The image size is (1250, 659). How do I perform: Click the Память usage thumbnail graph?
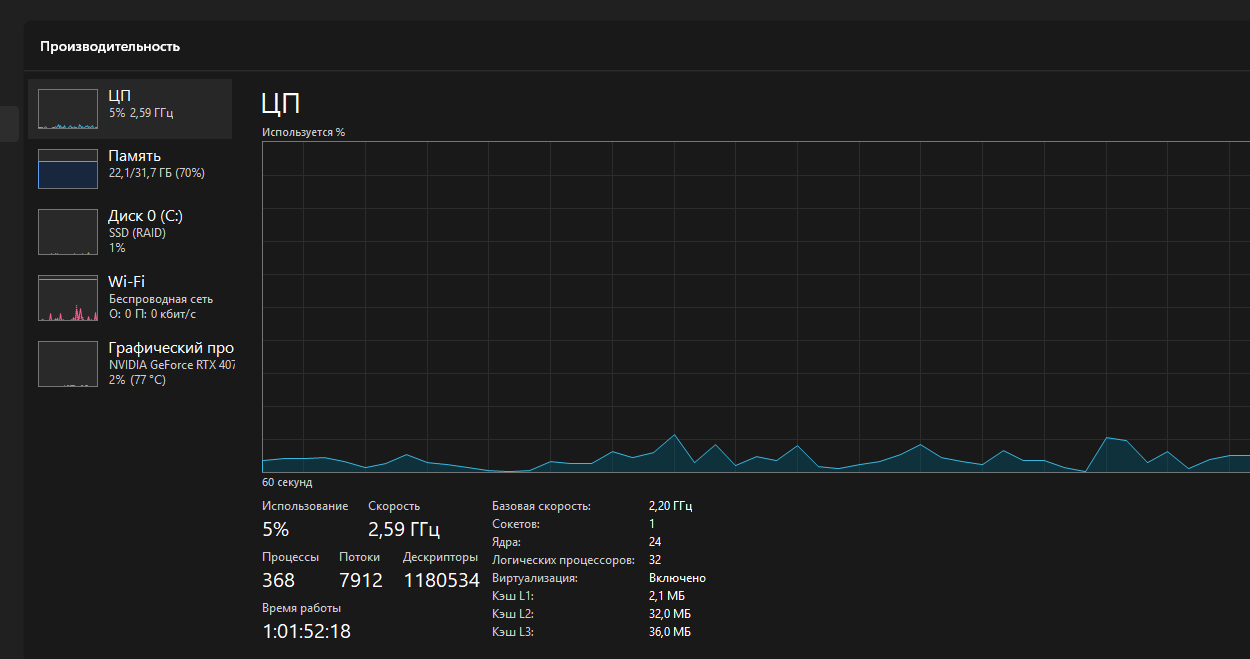tap(69, 169)
